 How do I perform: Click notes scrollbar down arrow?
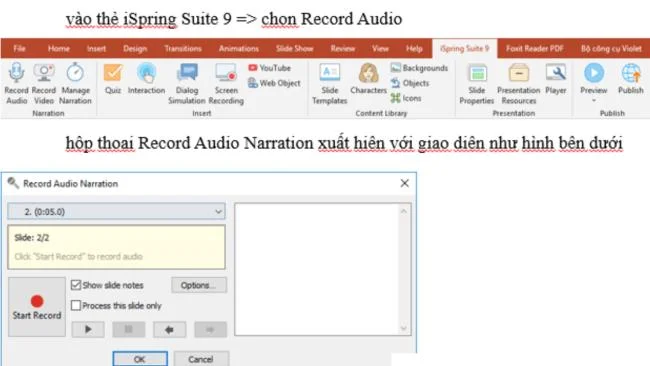[x=404, y=329]
